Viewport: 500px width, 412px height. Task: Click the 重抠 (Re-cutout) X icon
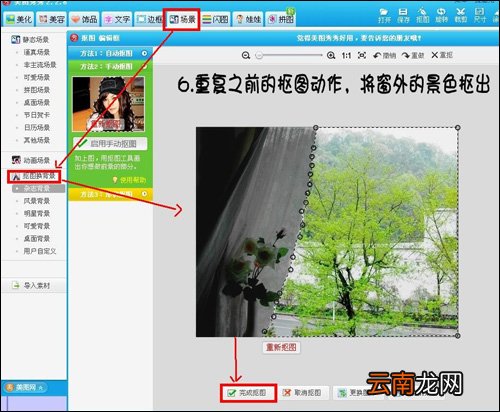coord(442,55)
